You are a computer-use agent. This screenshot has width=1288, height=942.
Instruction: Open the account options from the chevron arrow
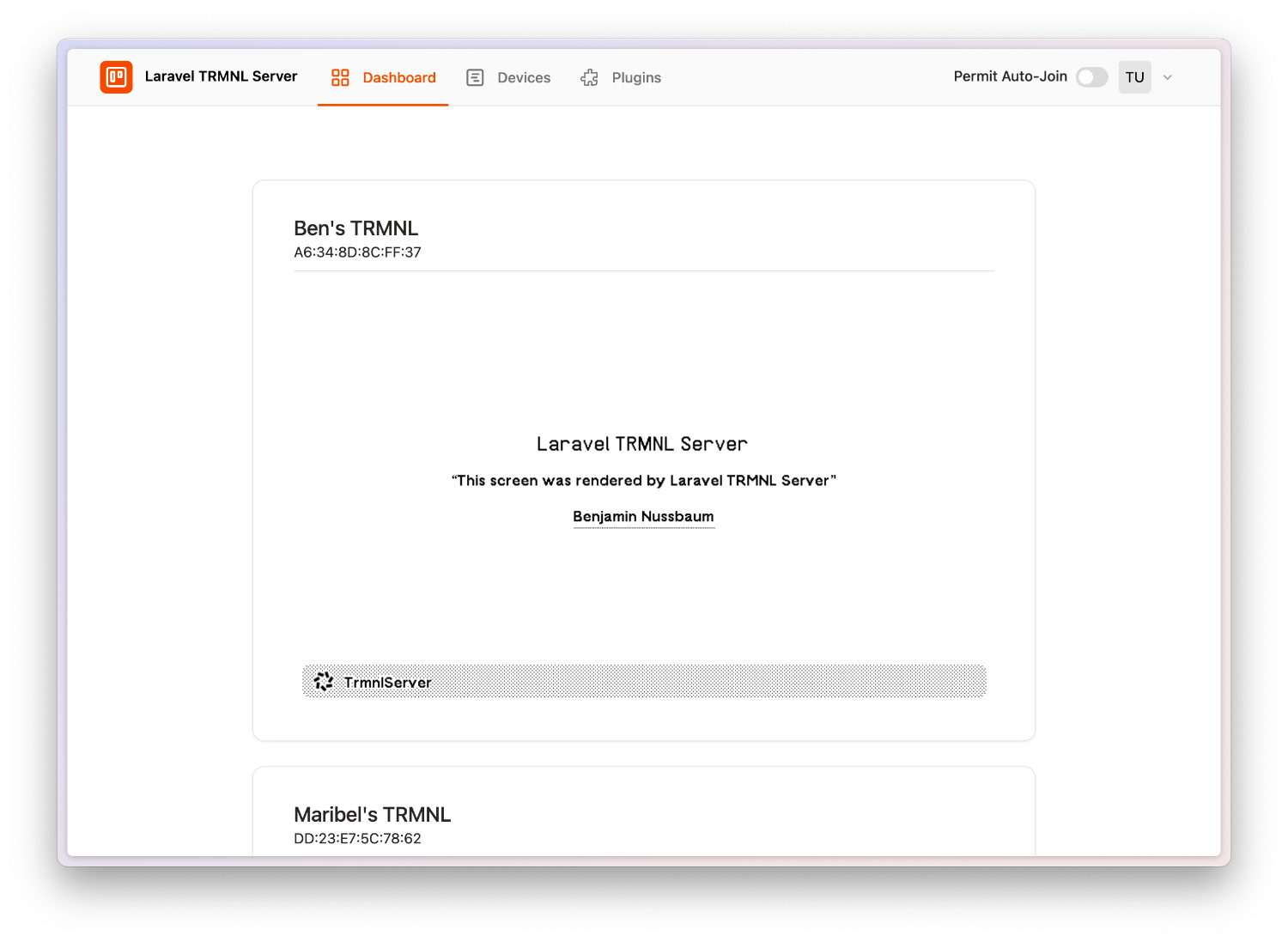click(x=1167, y=77)
